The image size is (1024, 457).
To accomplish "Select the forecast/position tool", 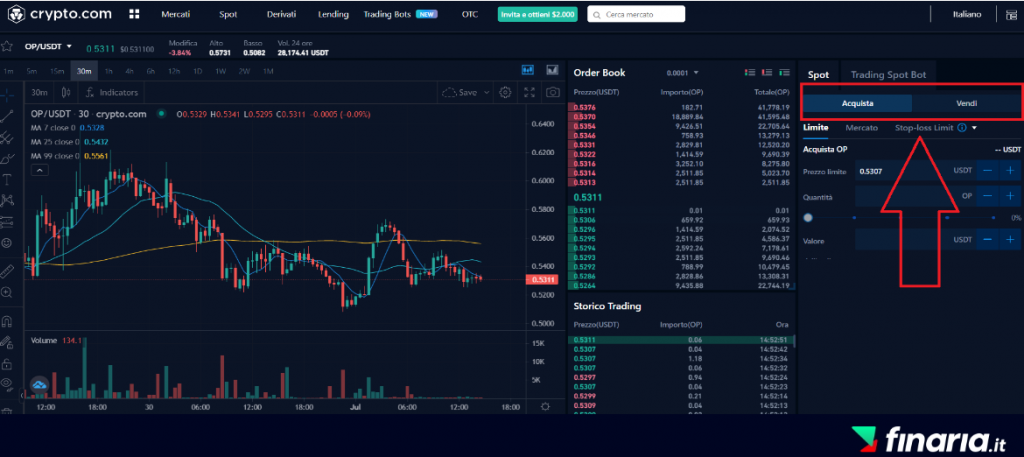I will tap(7, 221).
